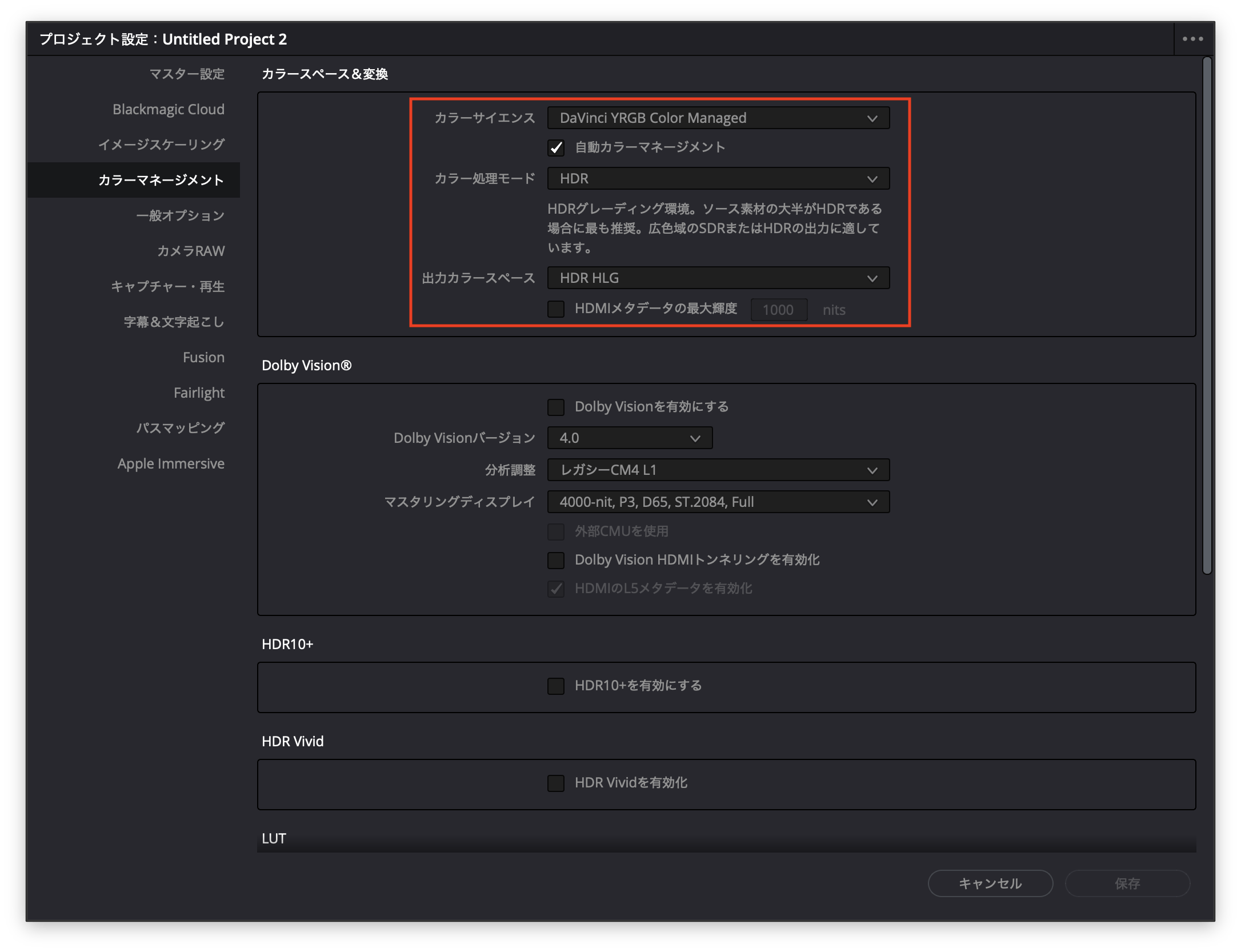Image resolution: width=1241 pixels, height=952 pixels.
Task: Click the HDR Vivid section heading
Action: pos(293,741)
